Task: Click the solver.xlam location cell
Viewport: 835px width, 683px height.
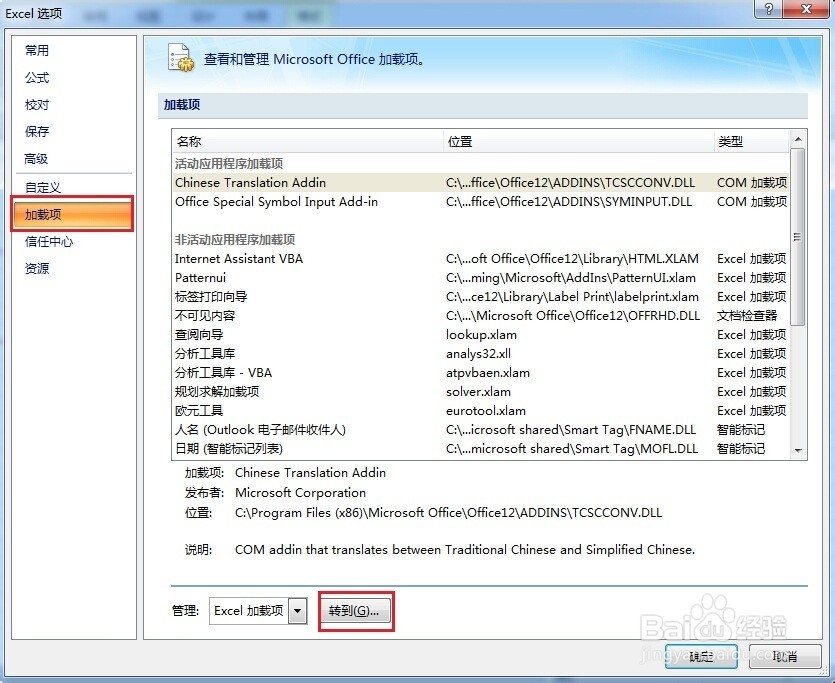Action: [x=478, y=392]
